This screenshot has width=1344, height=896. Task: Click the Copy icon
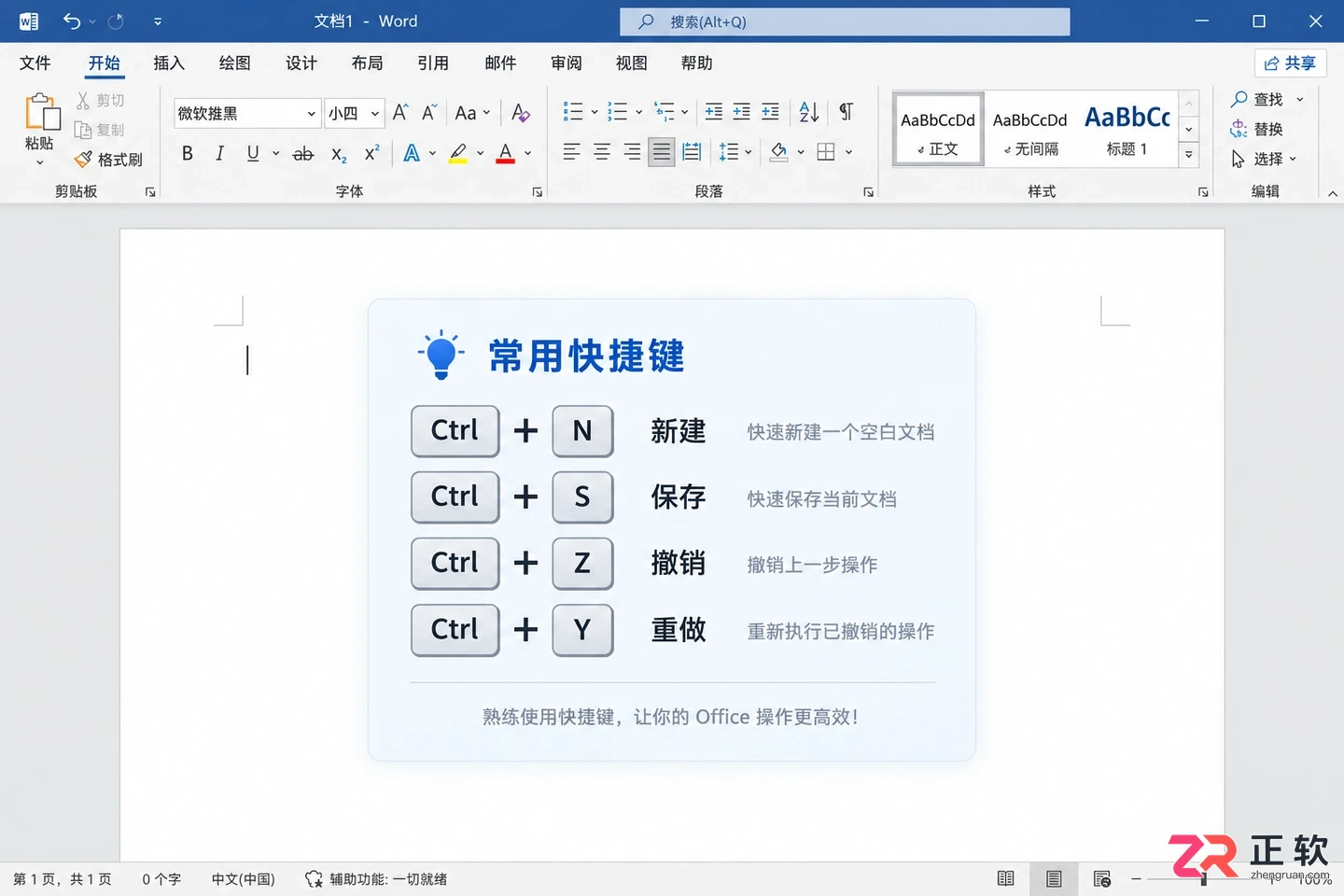coord(83,130)
